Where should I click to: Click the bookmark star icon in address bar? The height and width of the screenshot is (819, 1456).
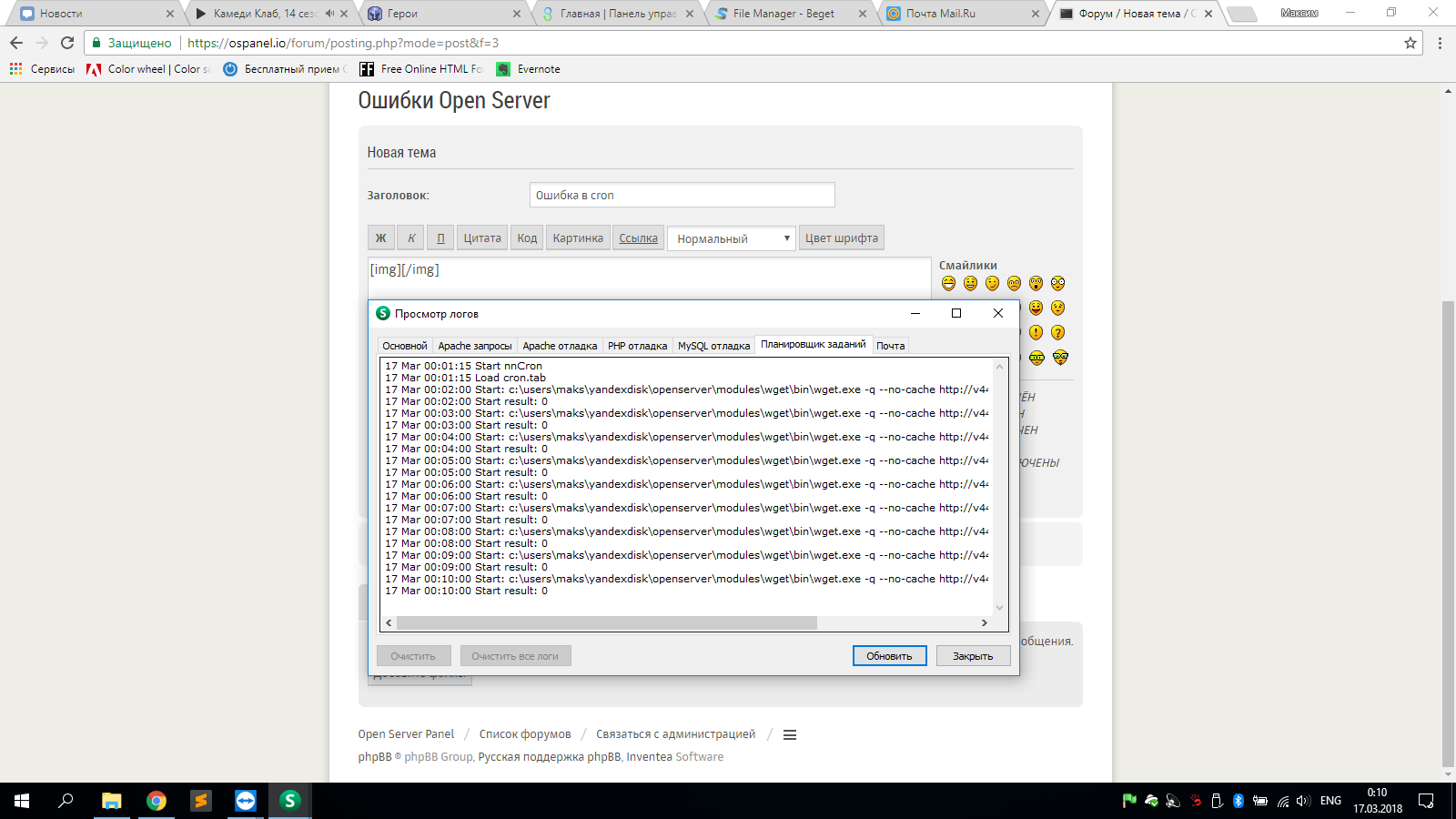click(1410, 43)
